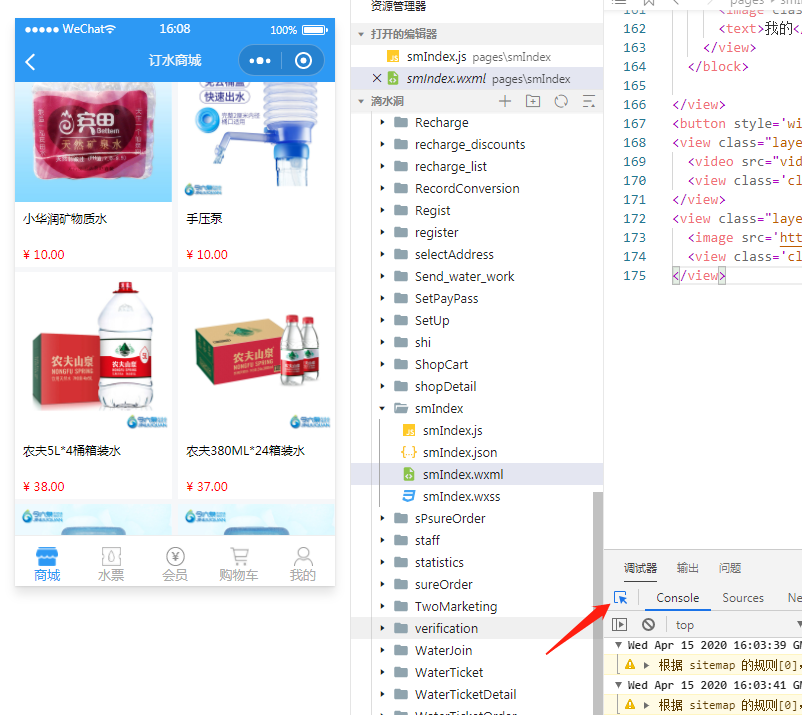Click the refresh icon in explorer toolbar
802x715 pixels.
click(561, 101)
